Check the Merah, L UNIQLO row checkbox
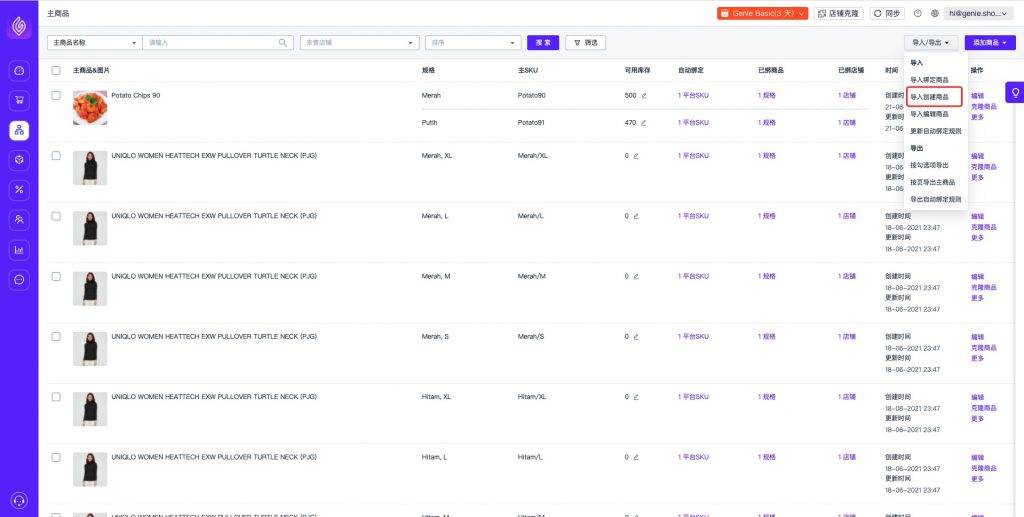 pos(56,216)
